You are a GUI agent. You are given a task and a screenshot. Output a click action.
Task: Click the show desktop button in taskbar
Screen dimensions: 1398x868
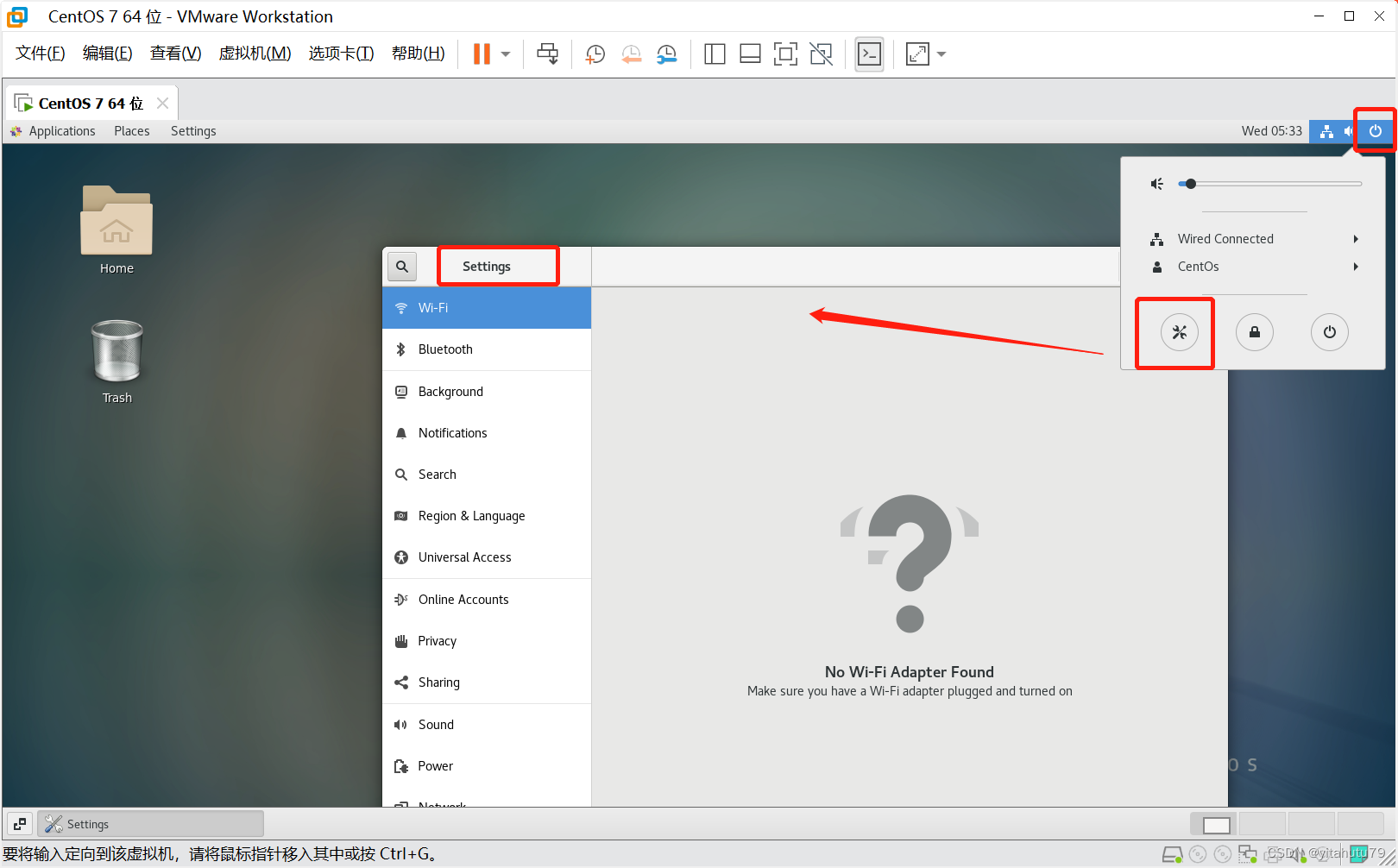19,824
